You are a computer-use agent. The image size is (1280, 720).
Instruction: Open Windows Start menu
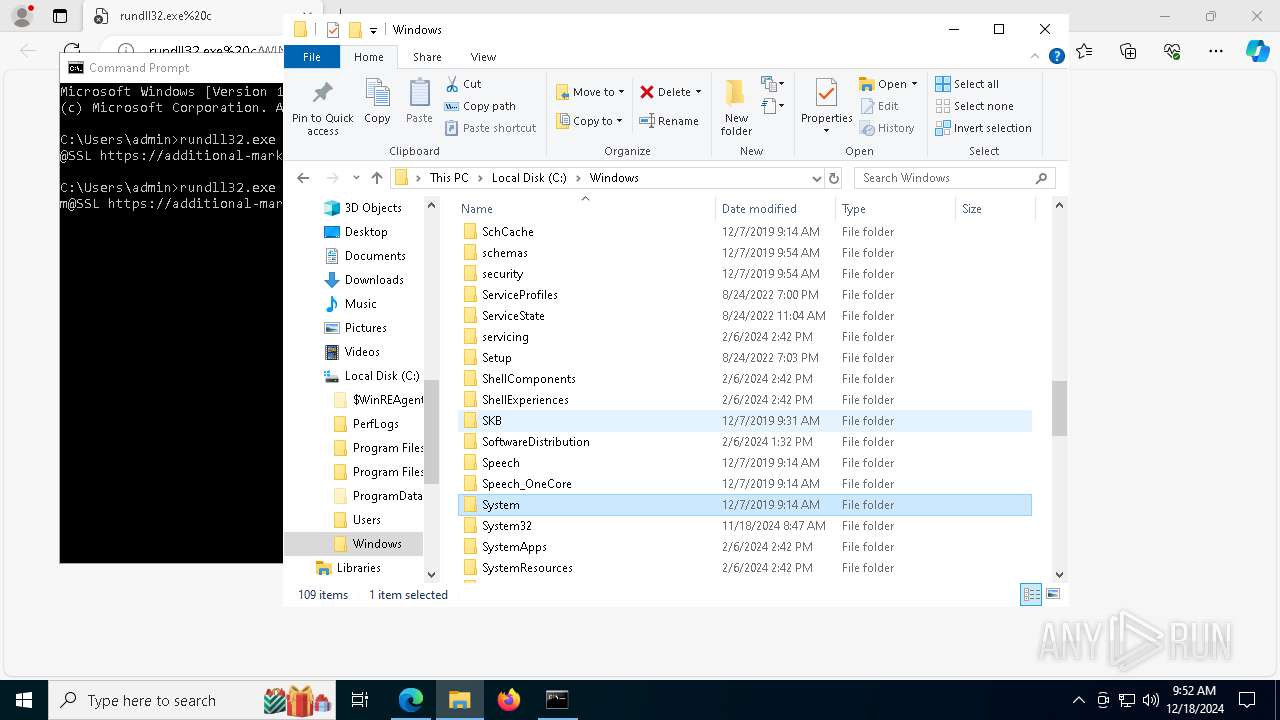(x=24, y=700)
